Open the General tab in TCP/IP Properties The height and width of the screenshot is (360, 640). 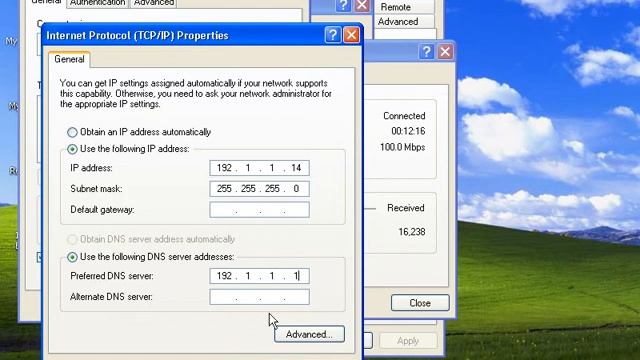click(x=69, y=60)
